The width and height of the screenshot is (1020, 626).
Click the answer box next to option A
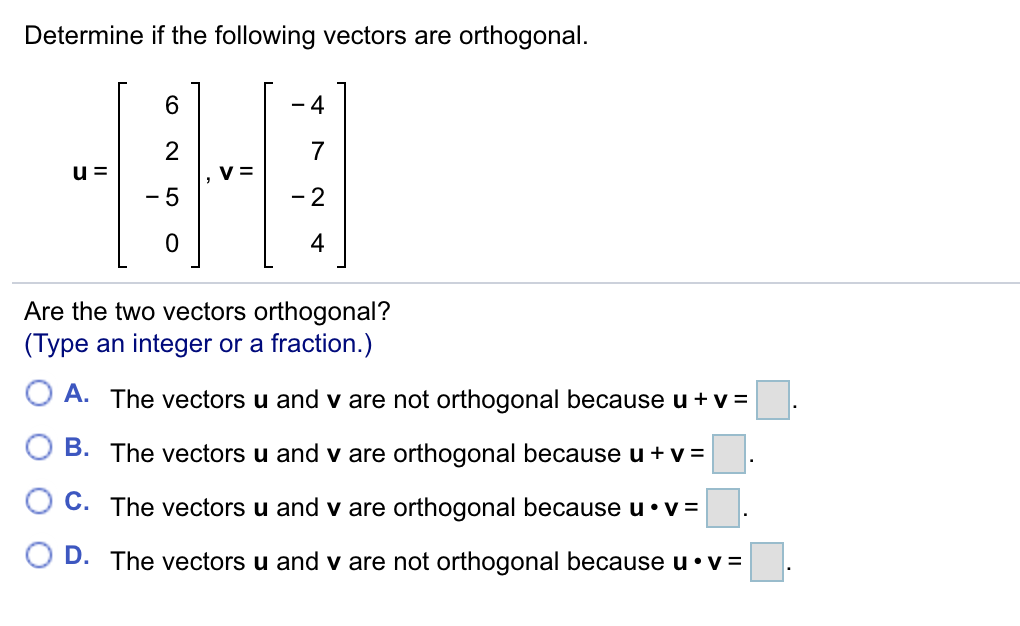coord(775,398)
